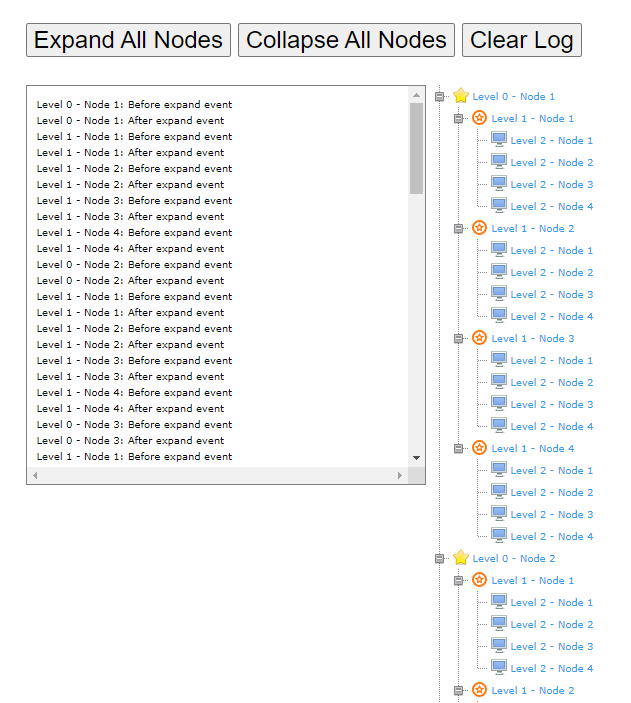Select the Level 0 - Node 2 label
The height and width of the screenshot is (703, 631).
tap(514, 559)
